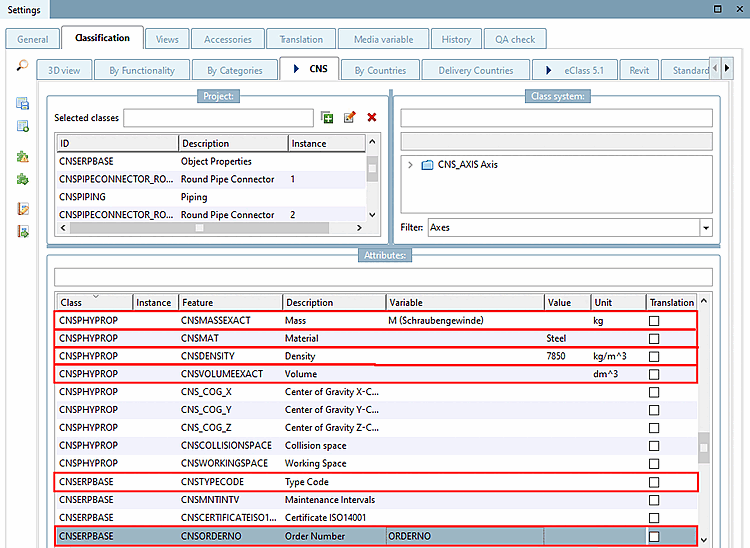750x548 pixels.
Task: Click the green plus add class icon
Action: (x=327, y=118)
